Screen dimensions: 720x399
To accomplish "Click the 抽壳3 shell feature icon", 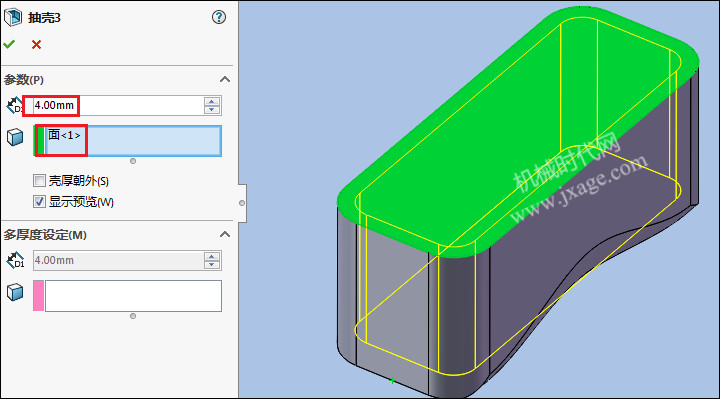I will tap(13, 17).
